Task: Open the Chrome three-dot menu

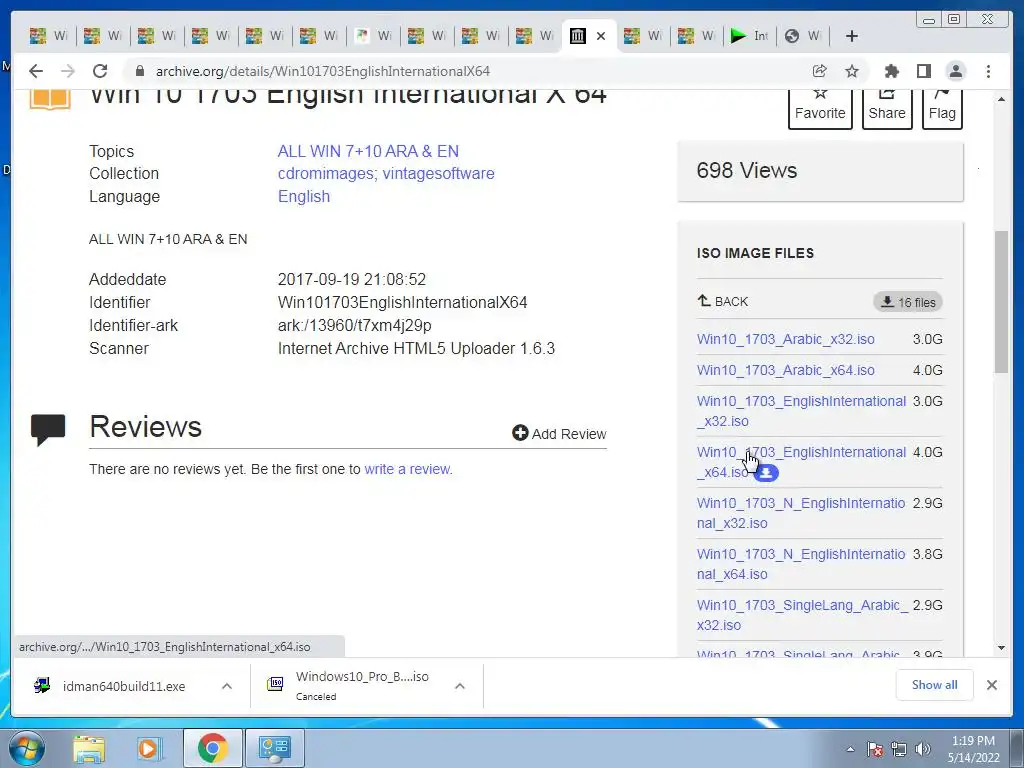Action: point(988,71)
